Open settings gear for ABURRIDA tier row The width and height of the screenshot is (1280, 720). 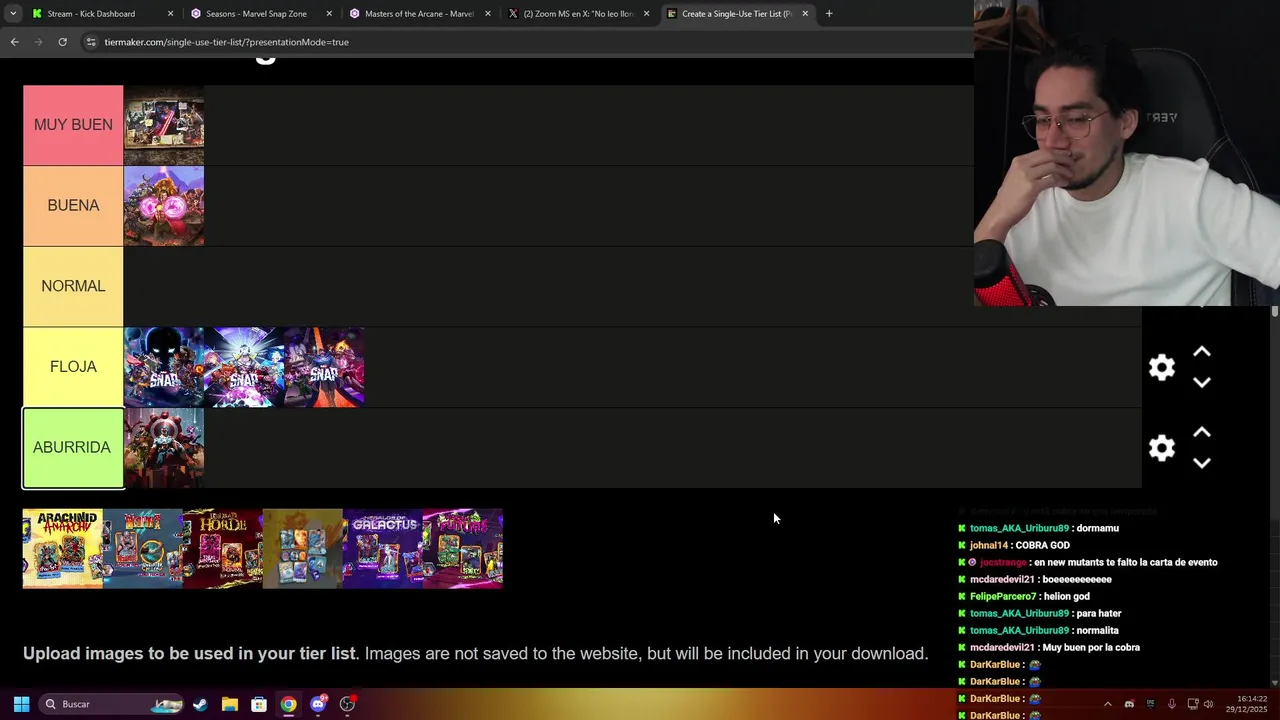pyautogui.click(x=1161, y=448)
